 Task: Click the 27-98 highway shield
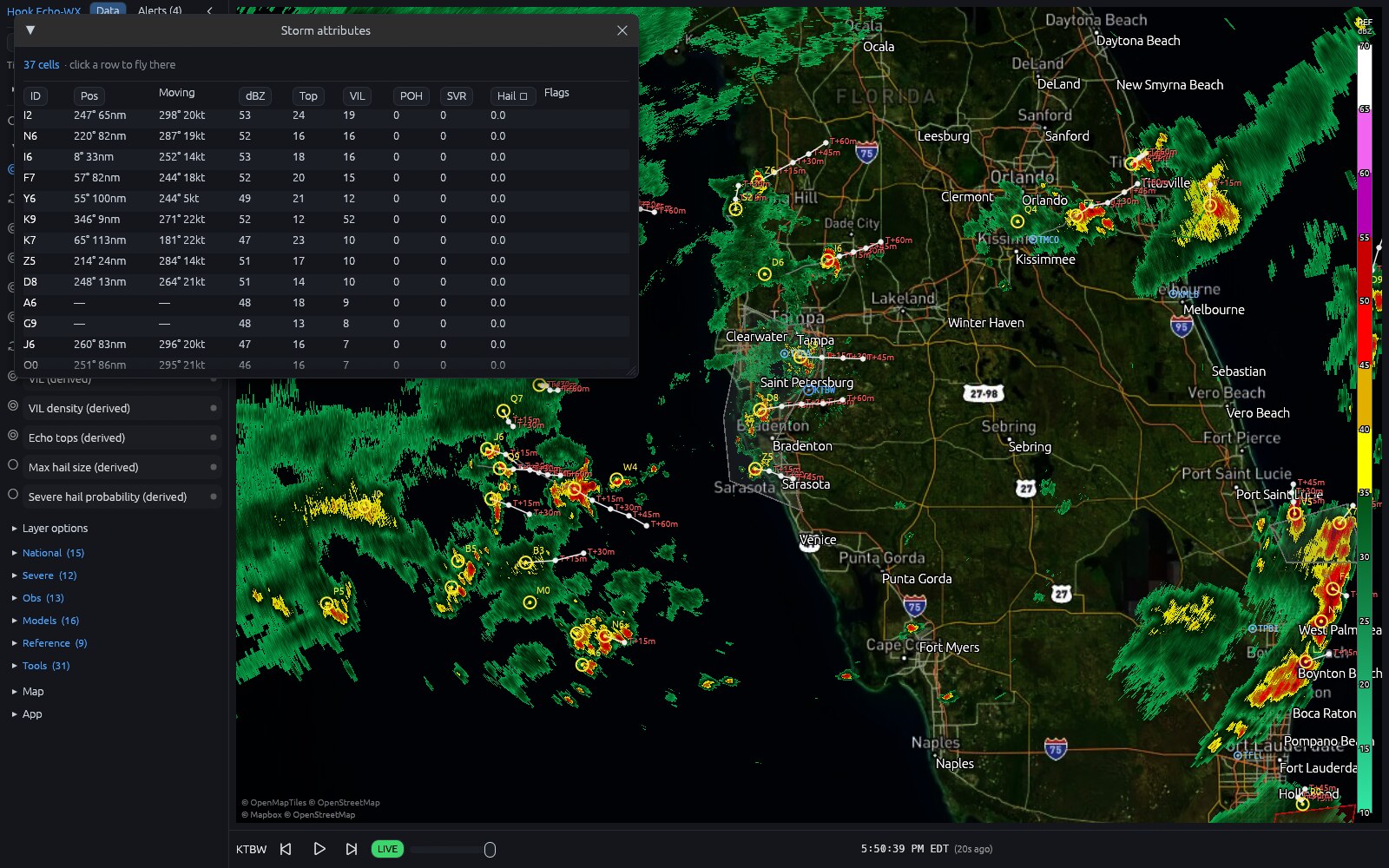point(984,393)
